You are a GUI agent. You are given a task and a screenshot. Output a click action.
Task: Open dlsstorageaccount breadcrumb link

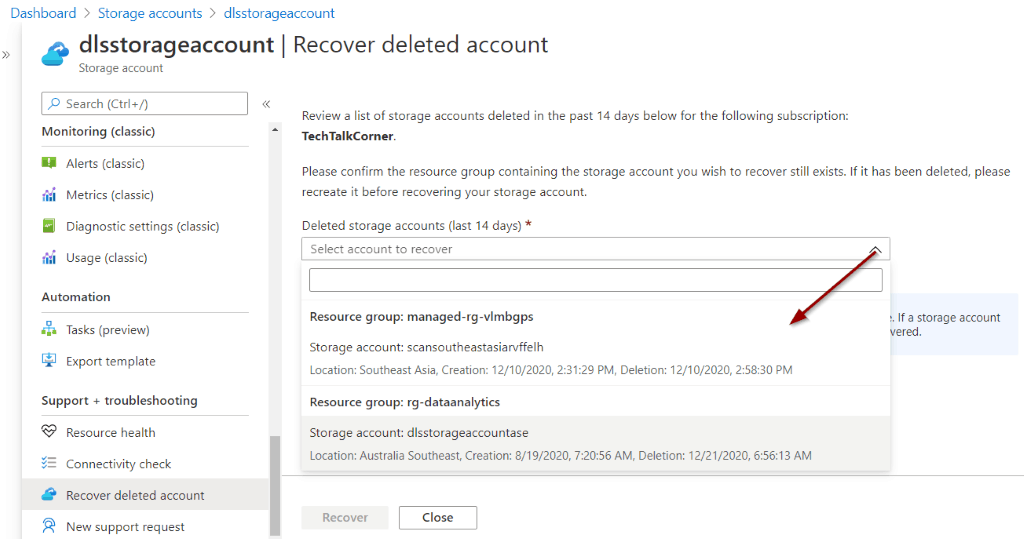click(279, 13)
